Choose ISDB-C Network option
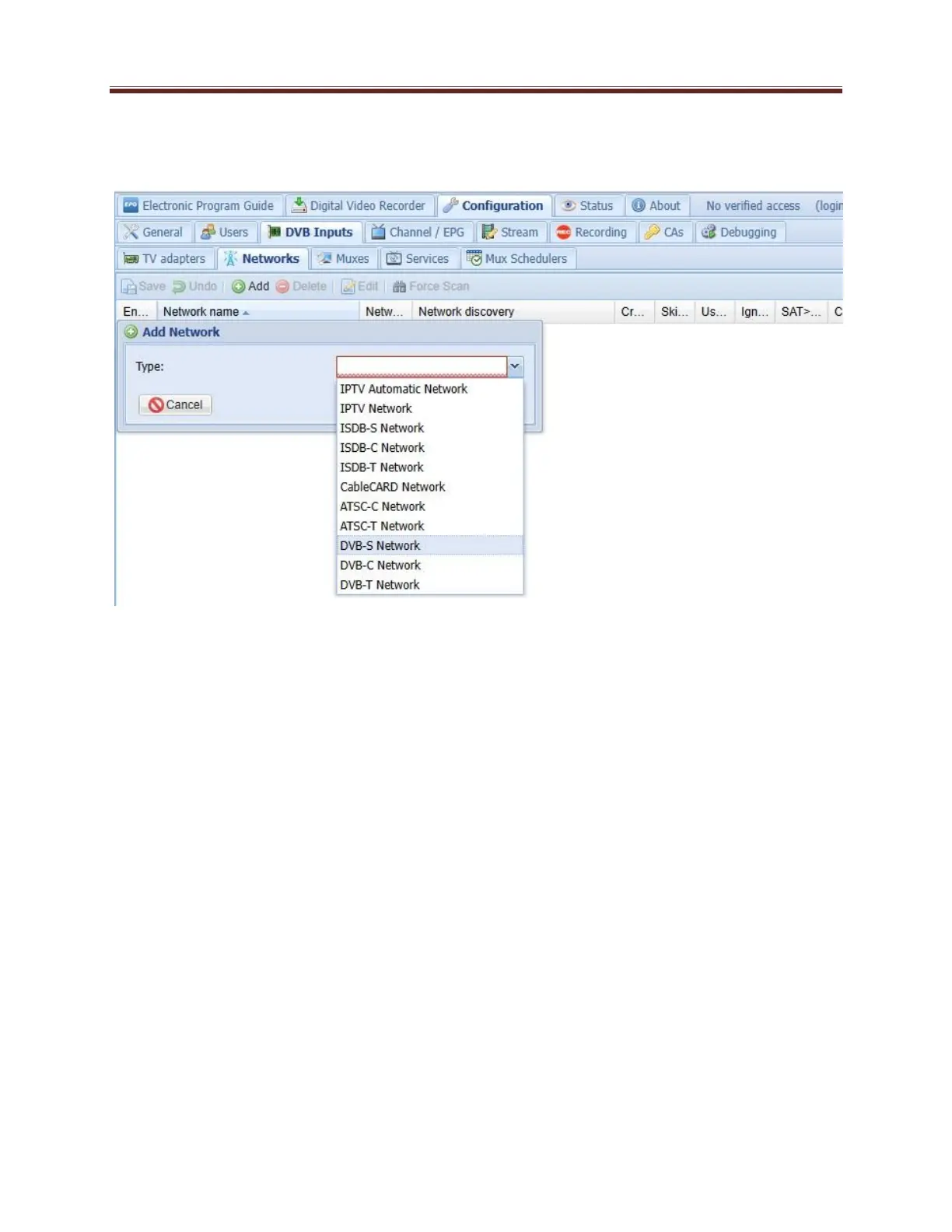 pos(430,448)
